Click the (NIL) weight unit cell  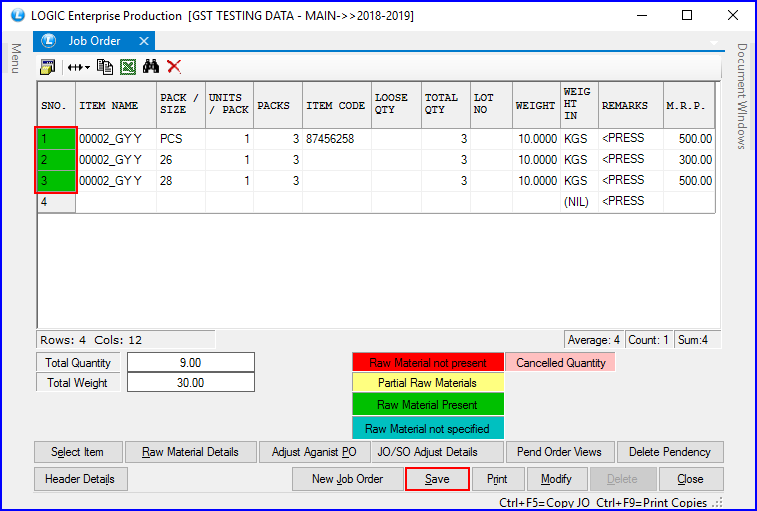click(579, 202)
